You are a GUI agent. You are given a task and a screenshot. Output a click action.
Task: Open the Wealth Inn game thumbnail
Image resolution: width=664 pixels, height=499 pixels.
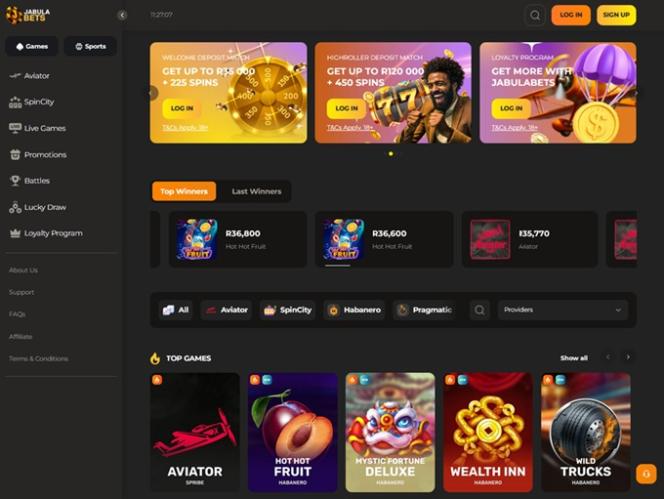pyautogui.click(x=488, y=432)
